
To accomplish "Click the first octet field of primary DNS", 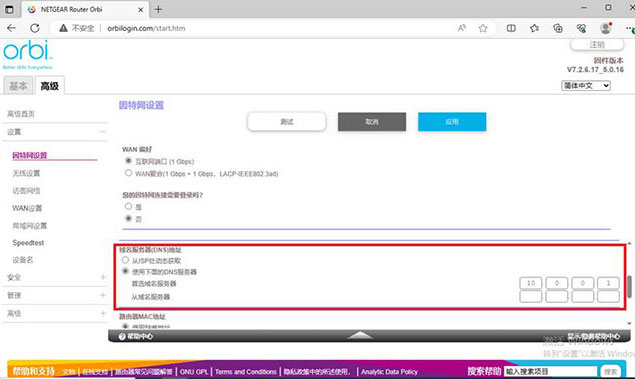I will (x=531, y=283).
